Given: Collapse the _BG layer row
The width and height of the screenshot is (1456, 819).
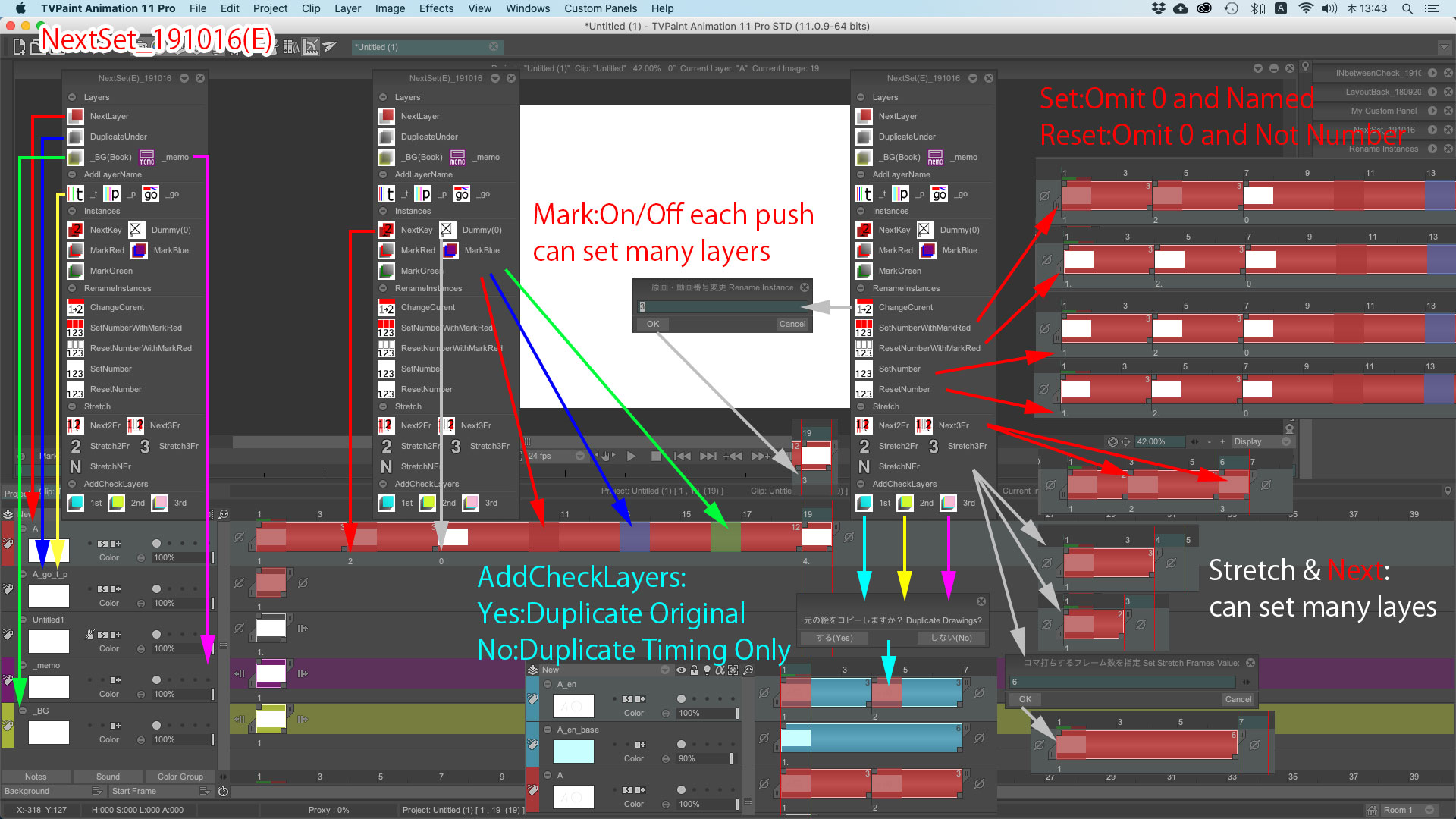Looking at the screenshot, I should point(24,711).
